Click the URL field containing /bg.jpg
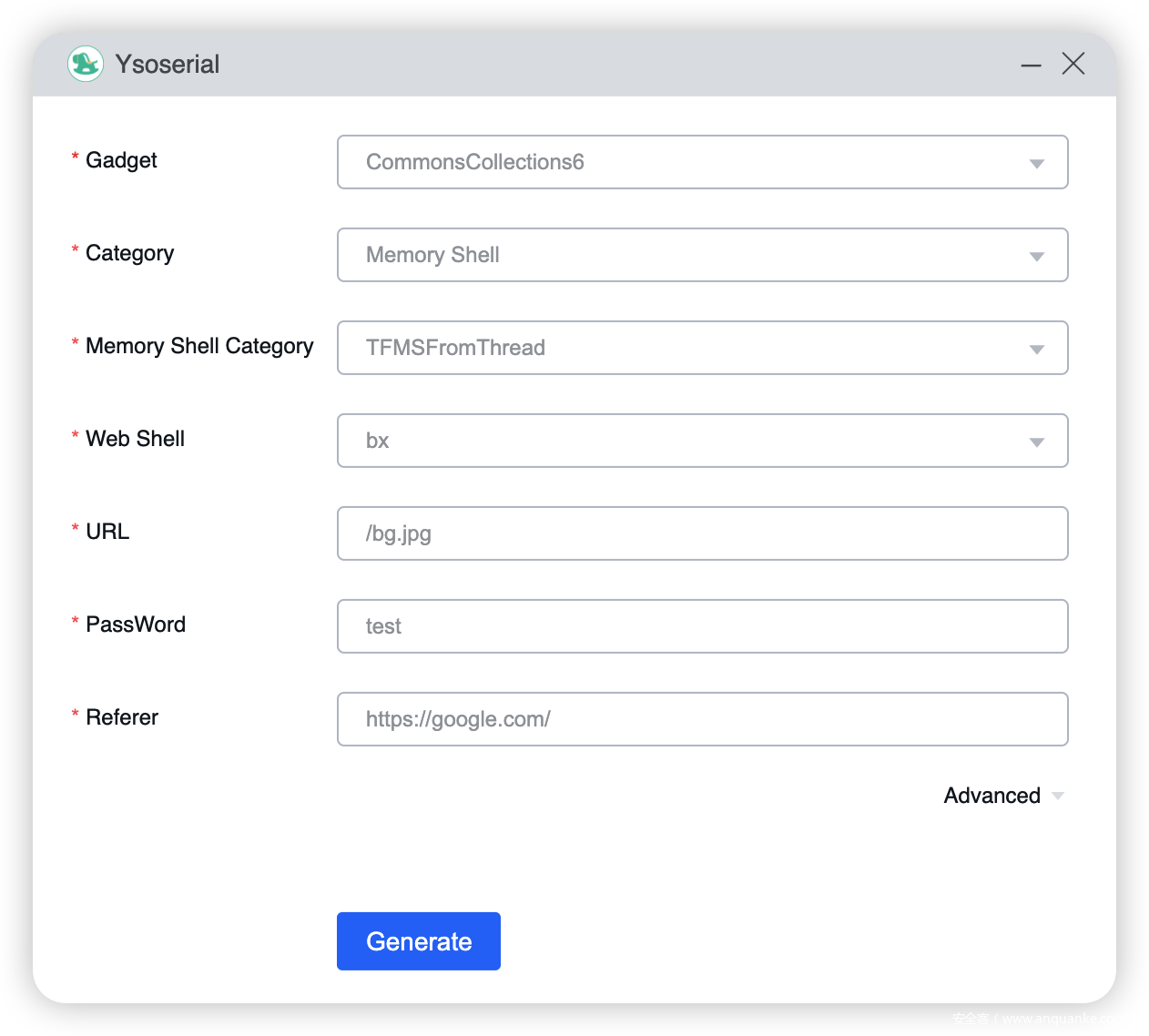The height and width of the screenshot is (1036, 1149). tap(702, 533)
